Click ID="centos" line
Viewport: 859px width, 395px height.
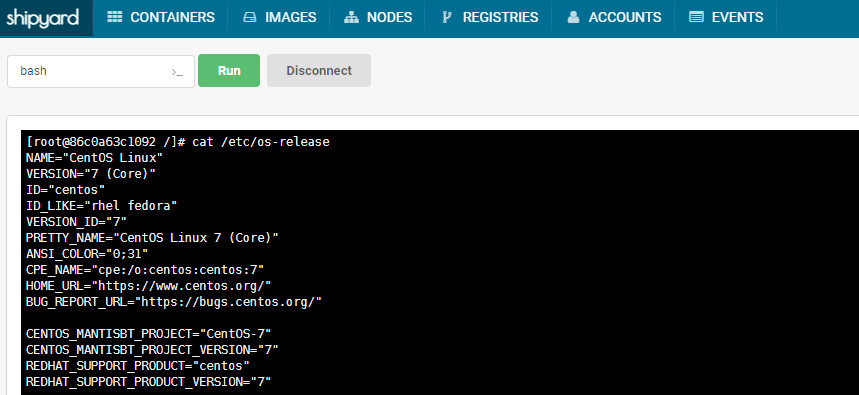click(65, 190)
